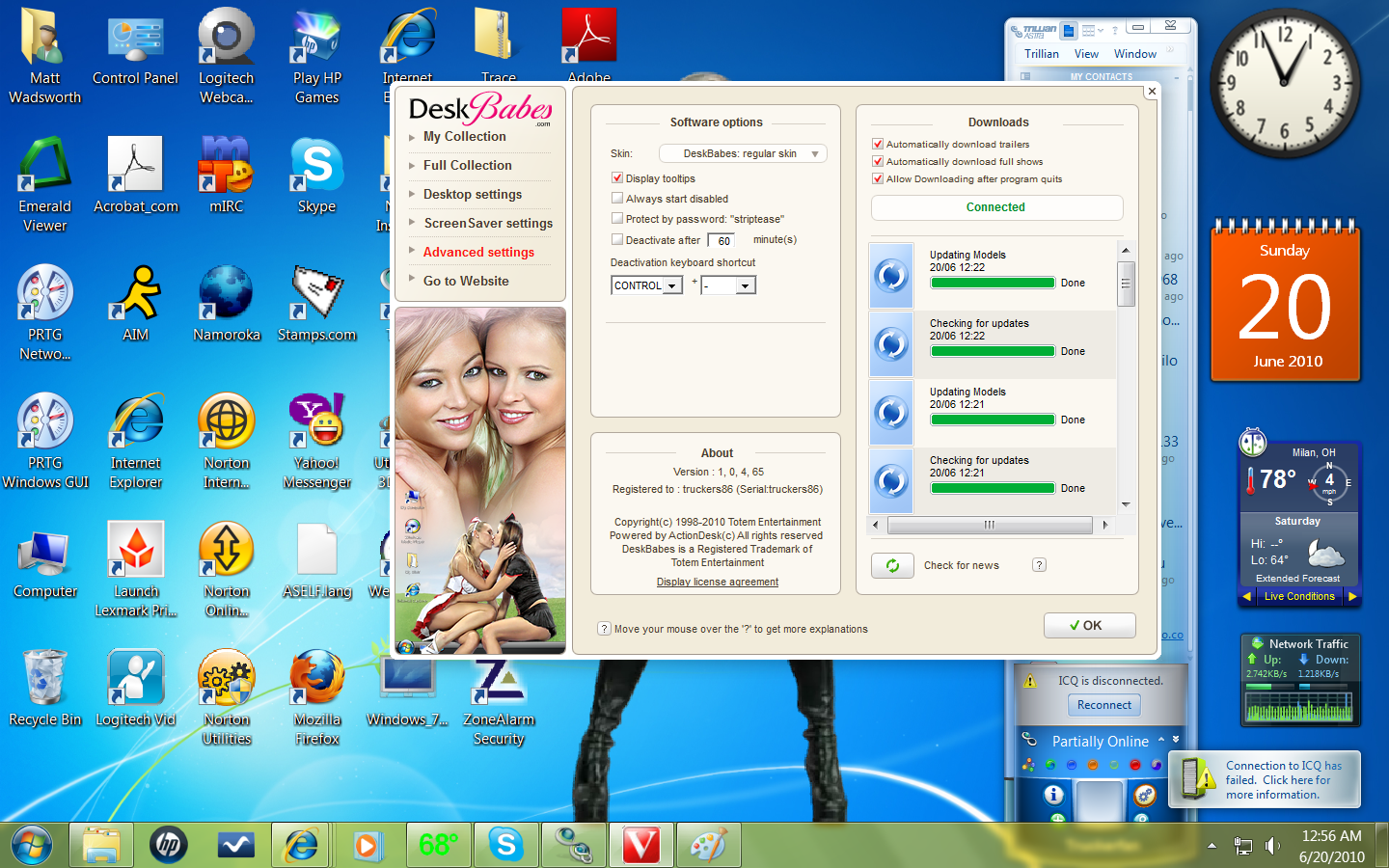Uncheck Automatically download trailers

[x=878, y=144]
